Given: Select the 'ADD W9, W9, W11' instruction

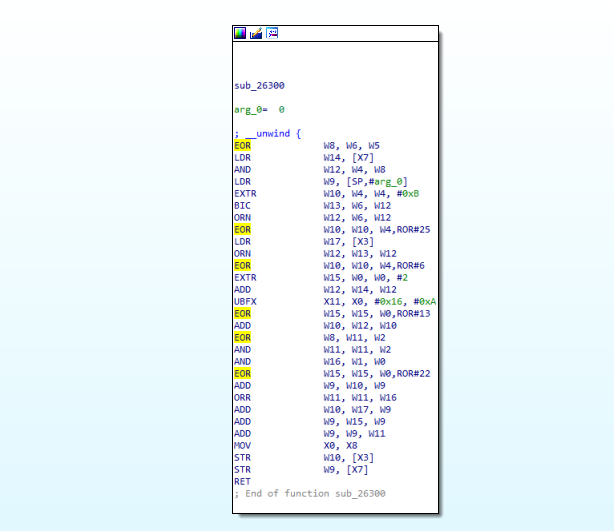Looking at the screenshot, I should [310, 434].
